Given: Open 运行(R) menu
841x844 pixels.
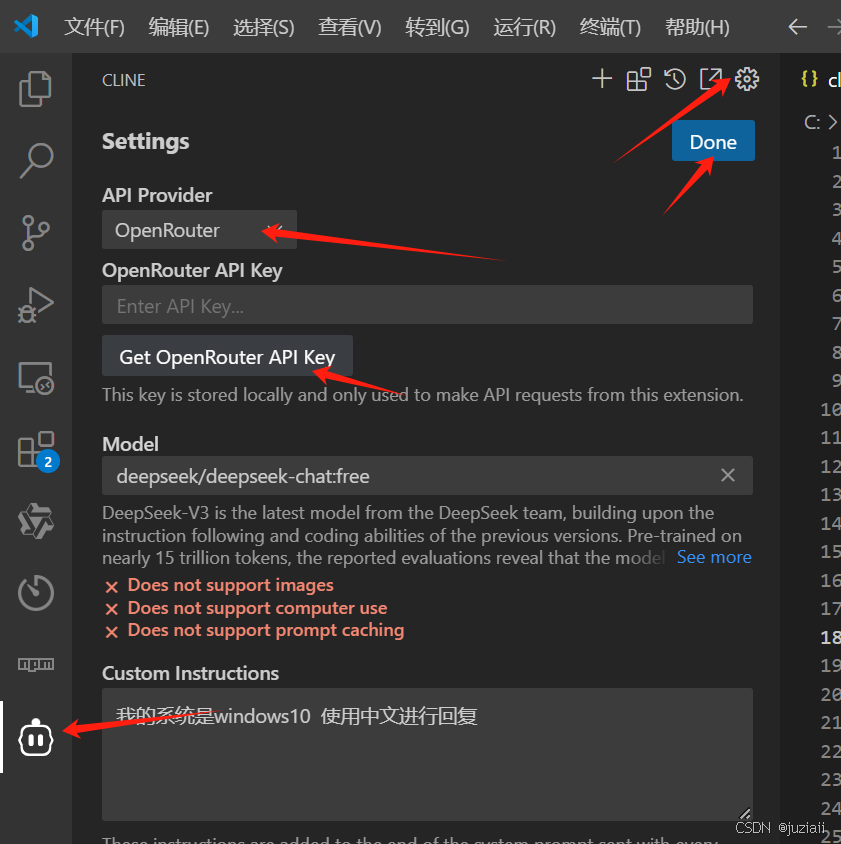Looking at the screenshot, I should tap(524, 27).
